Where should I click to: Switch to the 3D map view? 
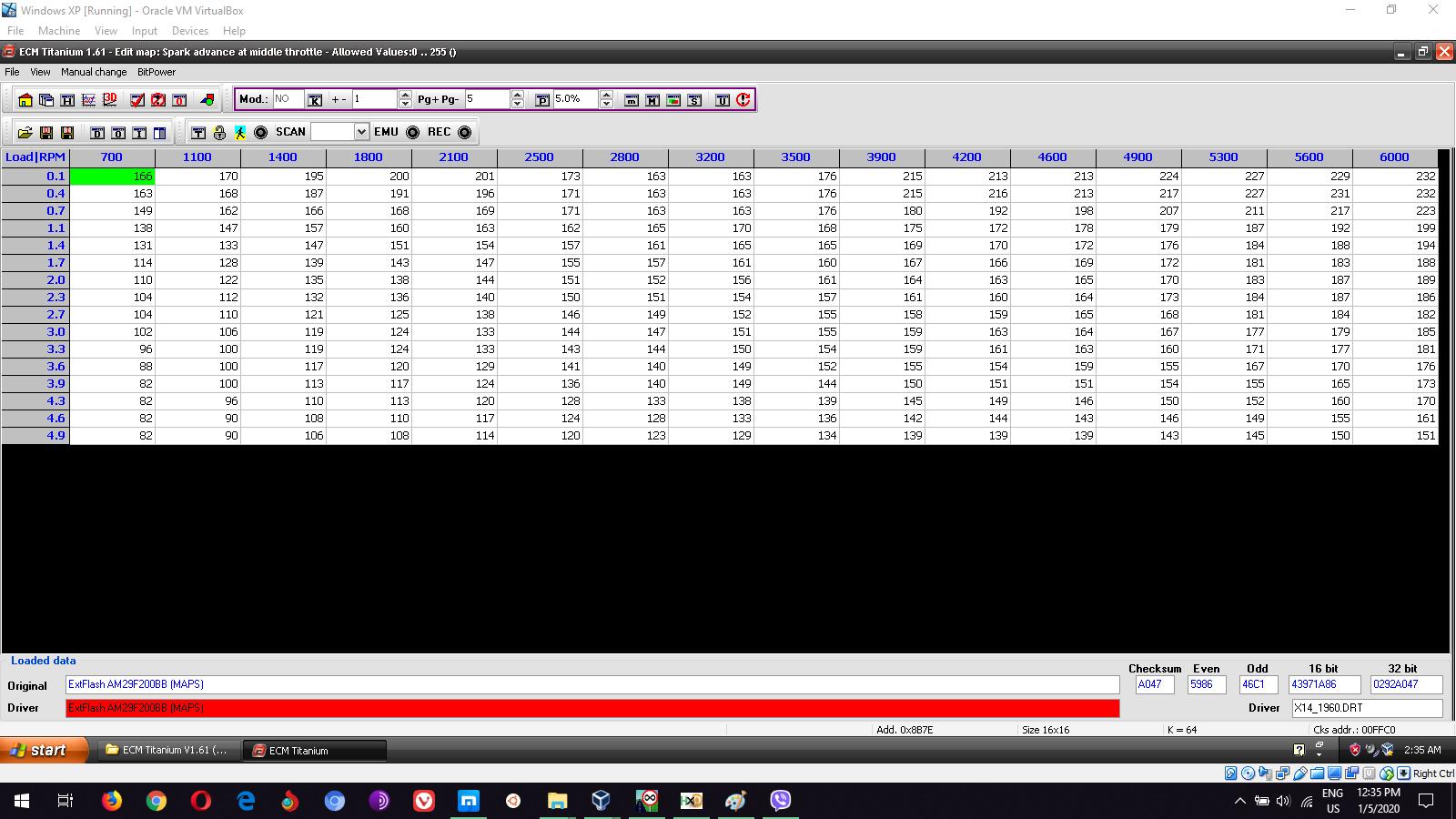pyautogui.click(x=110, y=100)
